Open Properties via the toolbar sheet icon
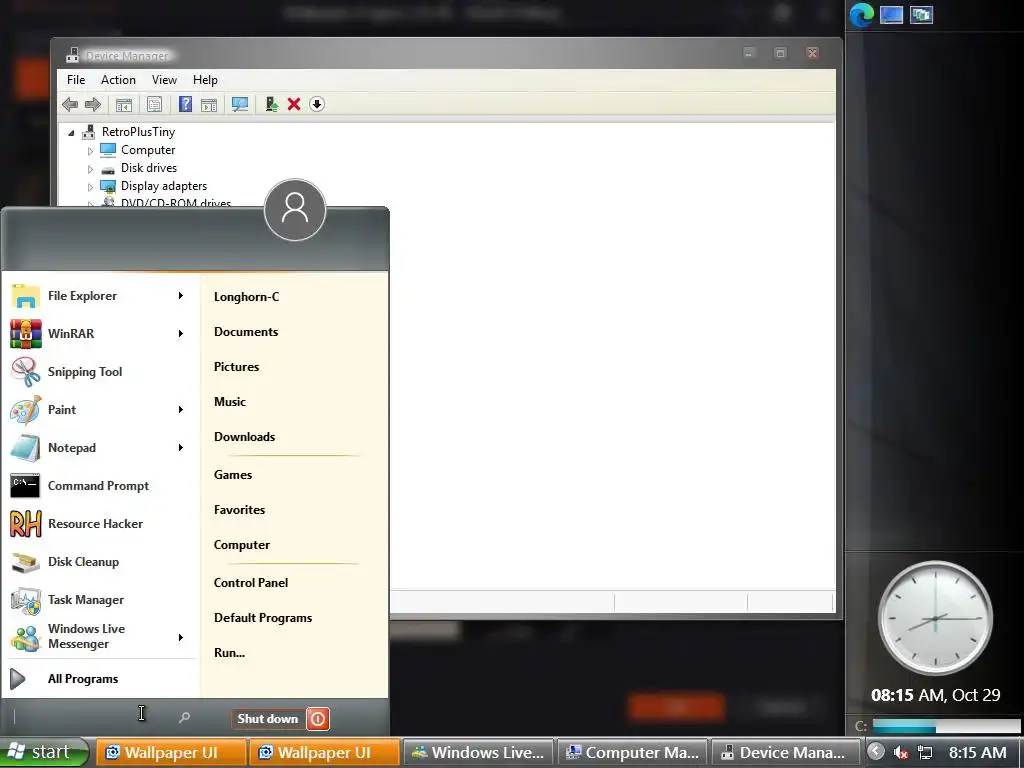This screenshot has height=768, width=1024. pos(154,104)
